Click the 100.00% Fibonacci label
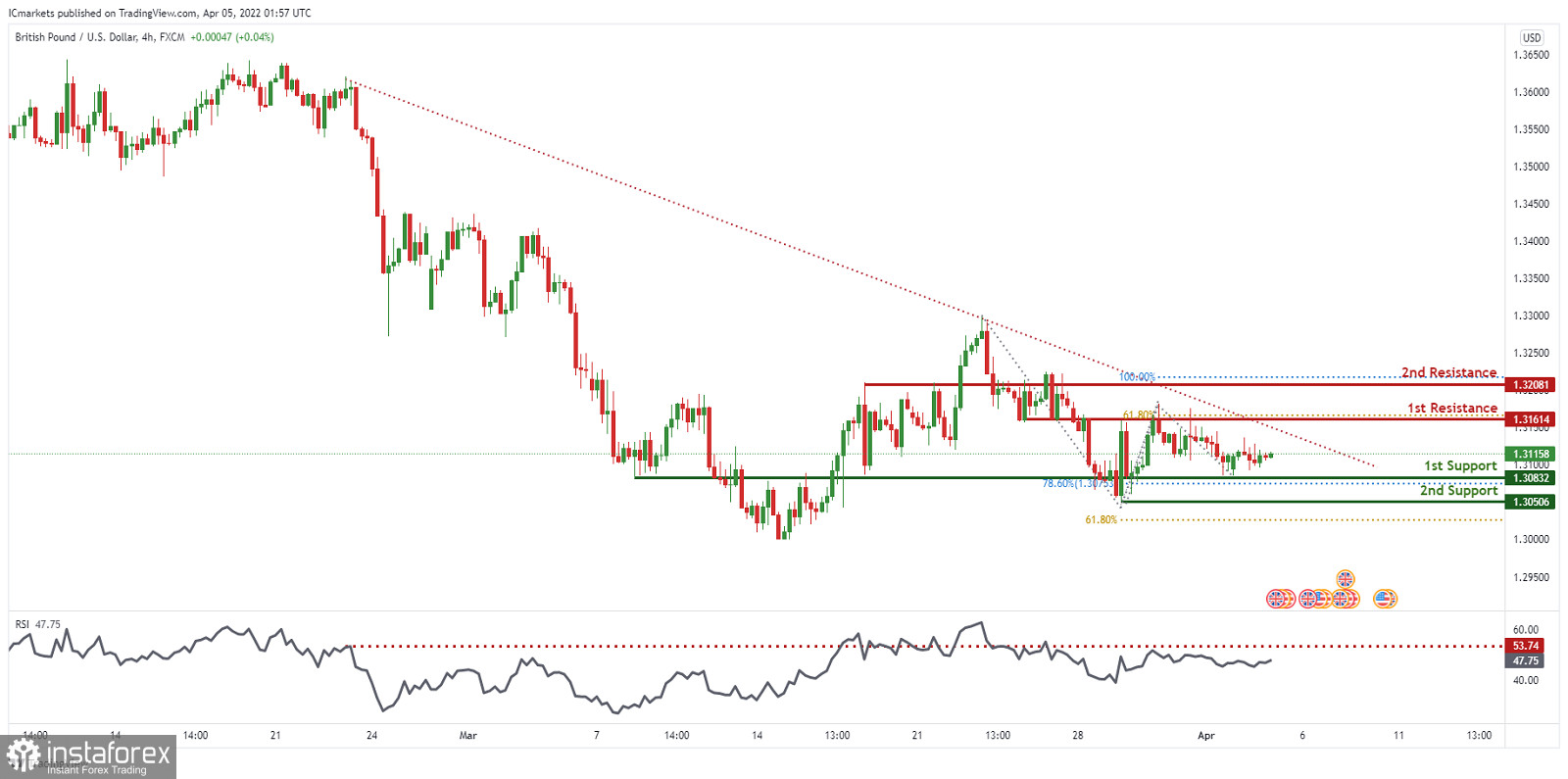 point(1137,376)
